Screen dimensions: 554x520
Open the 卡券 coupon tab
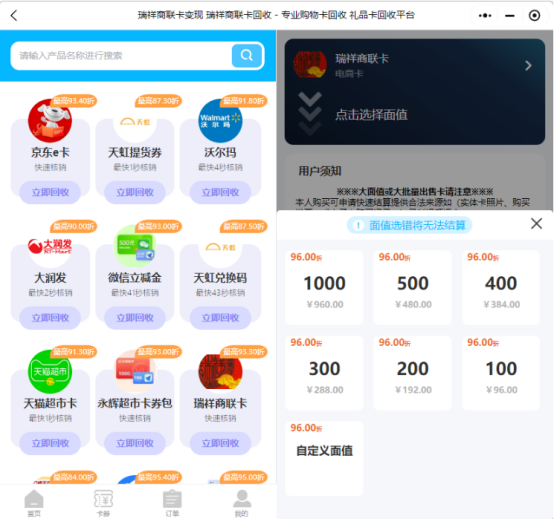point(103,503)
